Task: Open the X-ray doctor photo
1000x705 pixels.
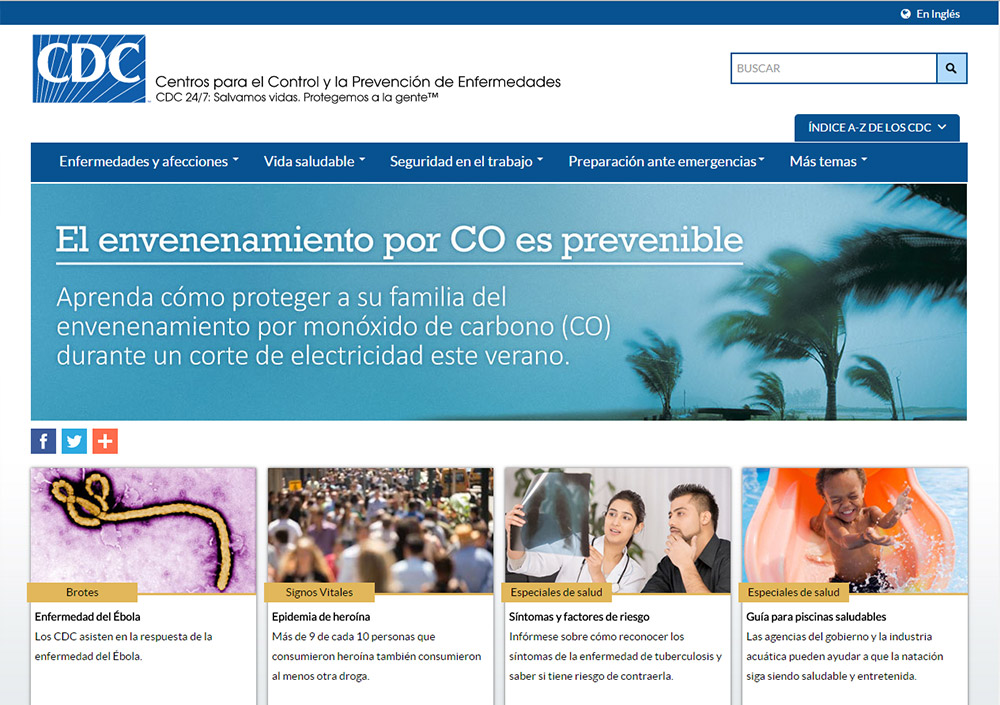Action: click(x=617, y=530)
